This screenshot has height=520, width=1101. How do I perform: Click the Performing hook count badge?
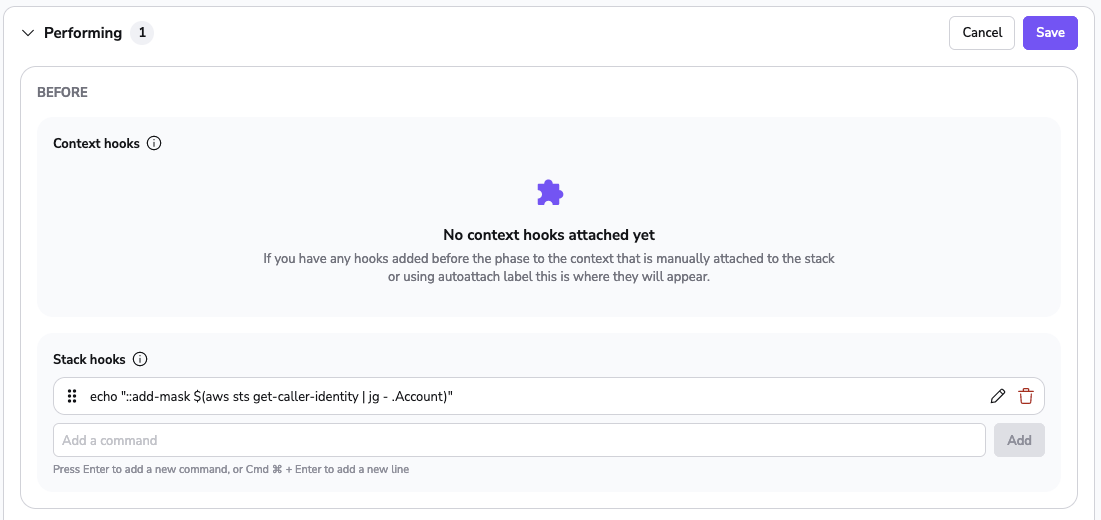[142, 33]
